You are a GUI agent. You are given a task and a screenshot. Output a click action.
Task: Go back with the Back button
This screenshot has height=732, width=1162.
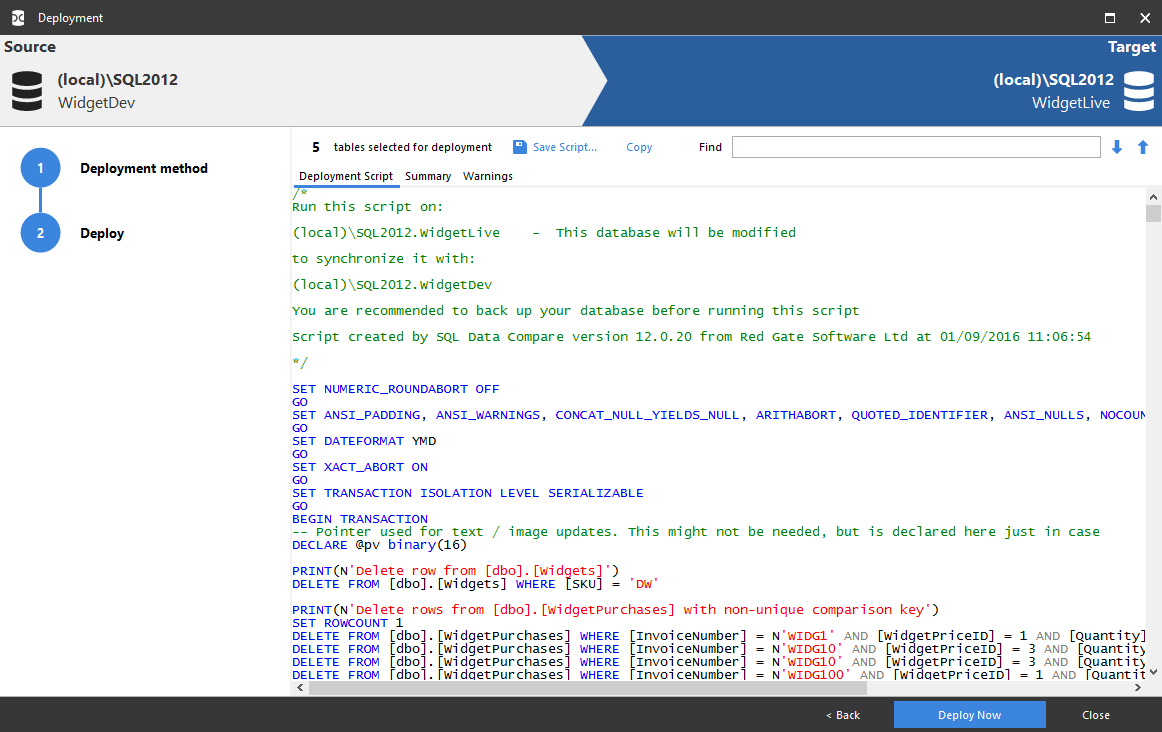click(843, 715)
